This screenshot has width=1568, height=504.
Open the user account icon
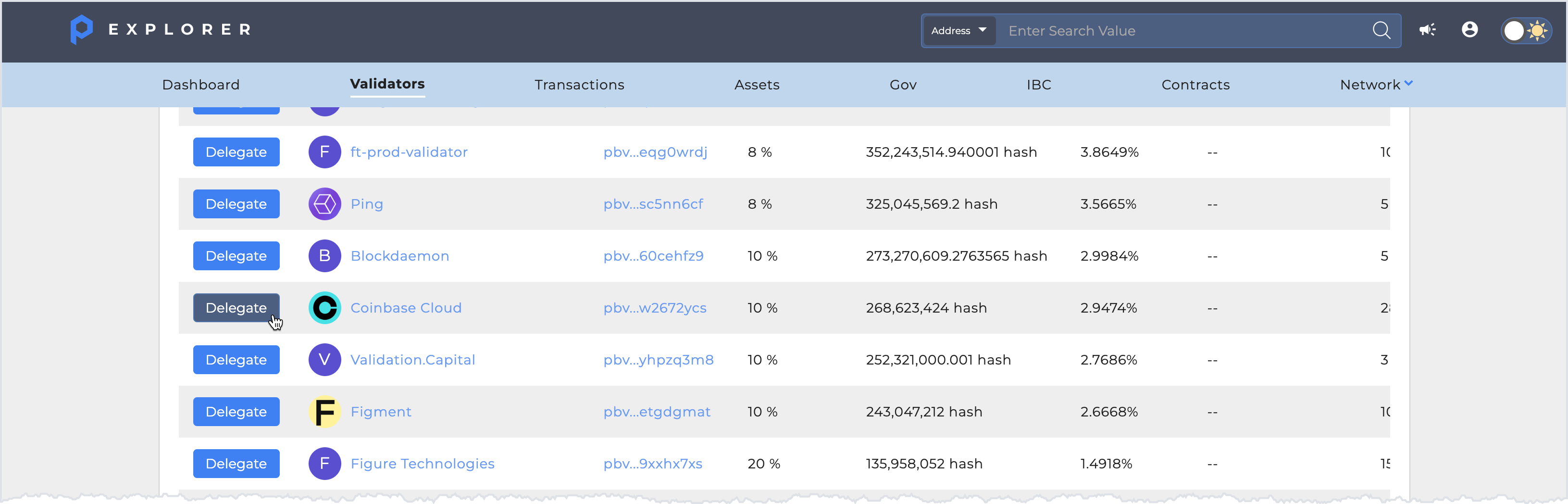point(1469,30)
